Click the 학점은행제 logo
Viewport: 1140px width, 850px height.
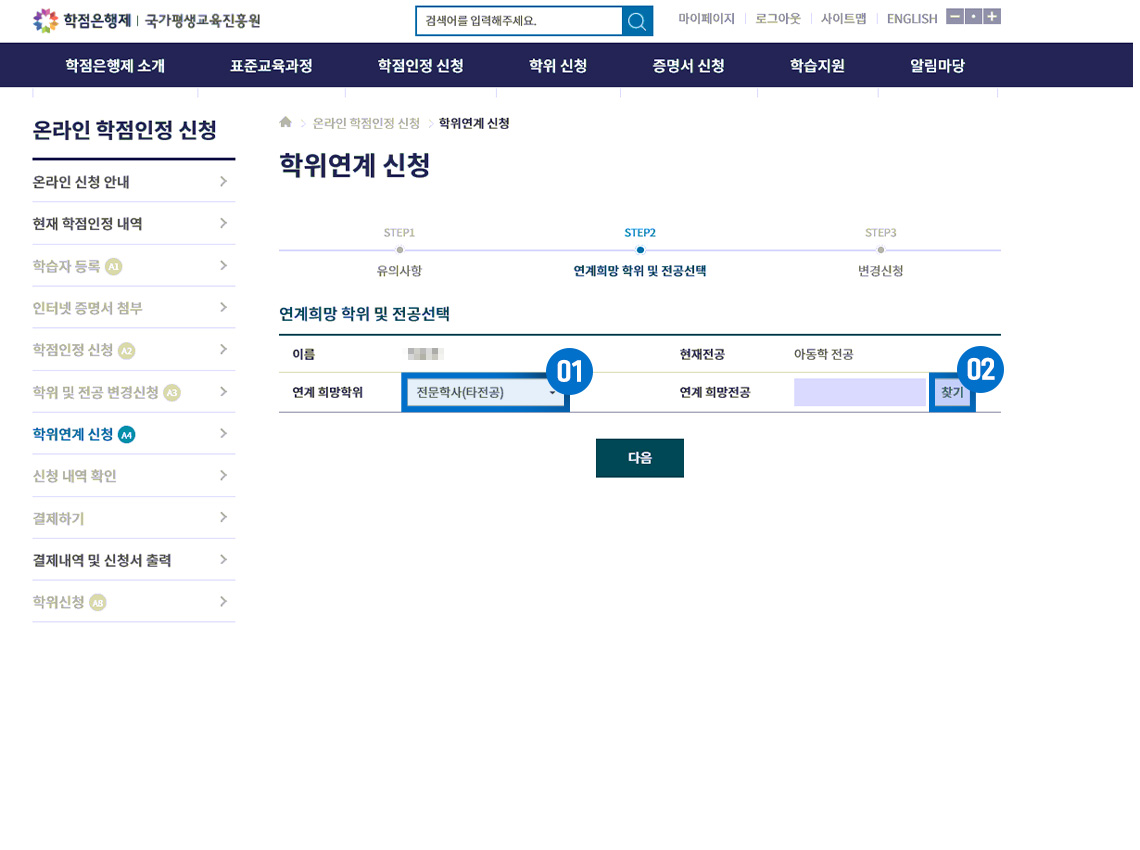147,20
